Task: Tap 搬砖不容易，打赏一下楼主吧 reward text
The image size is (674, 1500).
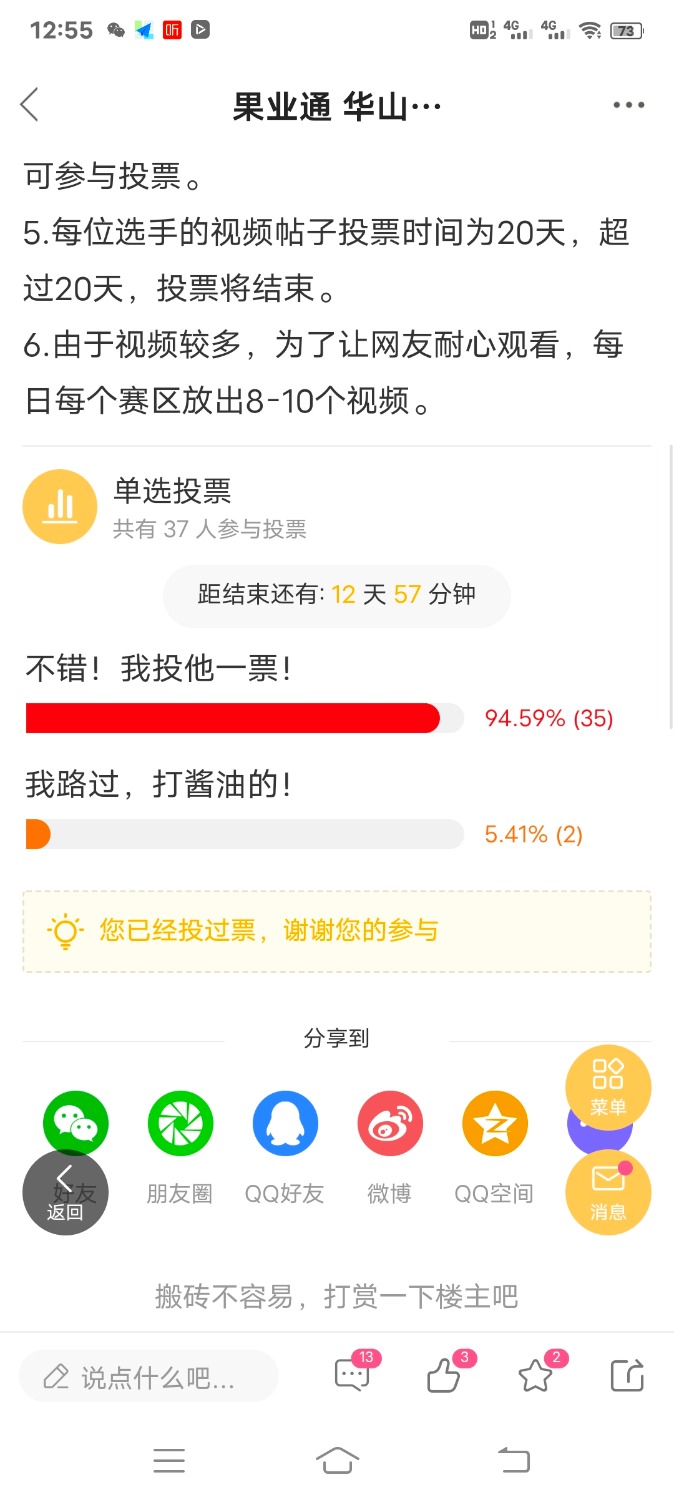Action: pos(337,1297)
